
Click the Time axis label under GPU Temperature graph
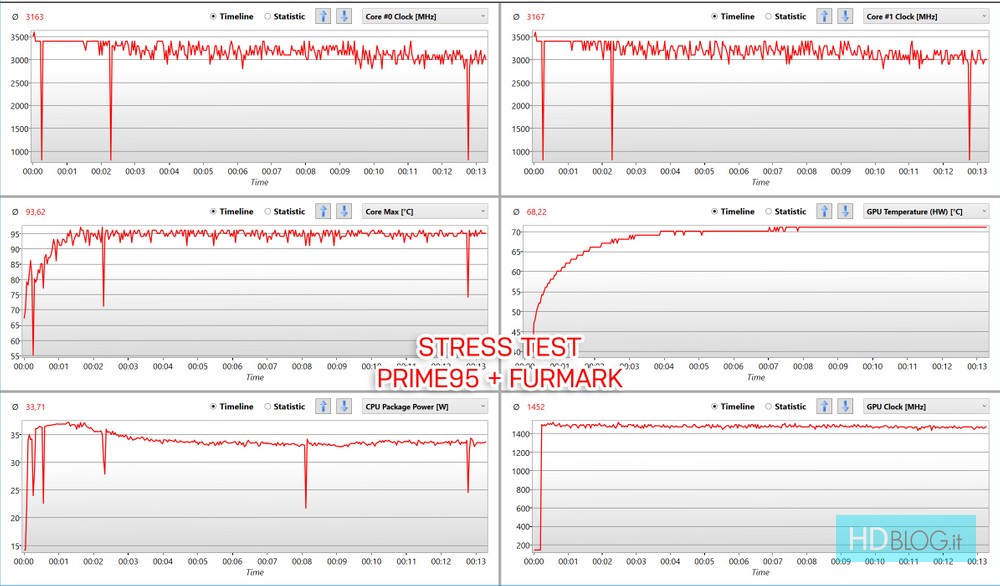coord(756,377)
